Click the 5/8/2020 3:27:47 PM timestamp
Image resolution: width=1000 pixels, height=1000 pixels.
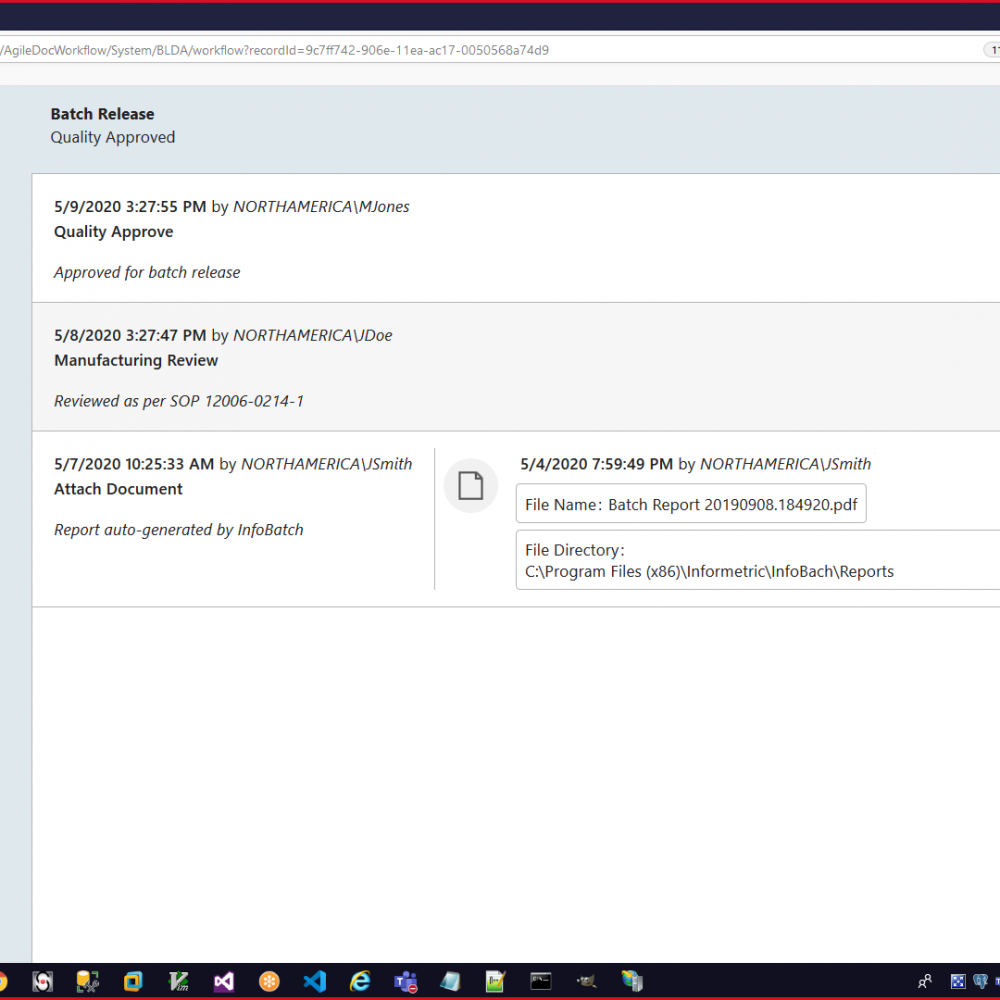coord(130,335)
